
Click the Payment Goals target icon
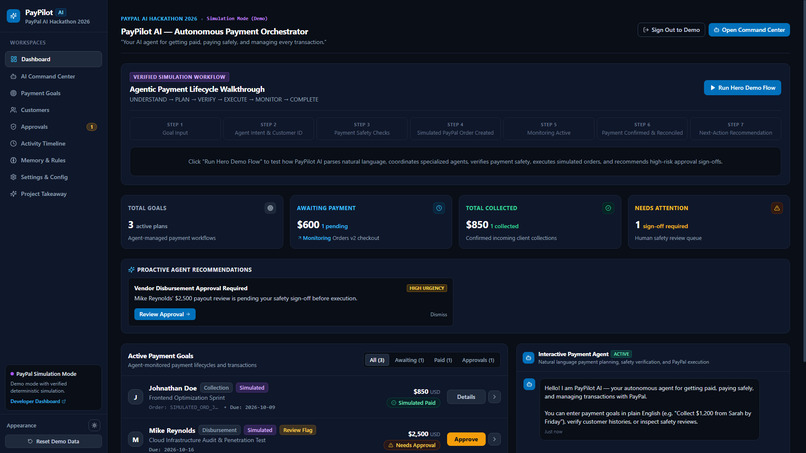(13, 93)
